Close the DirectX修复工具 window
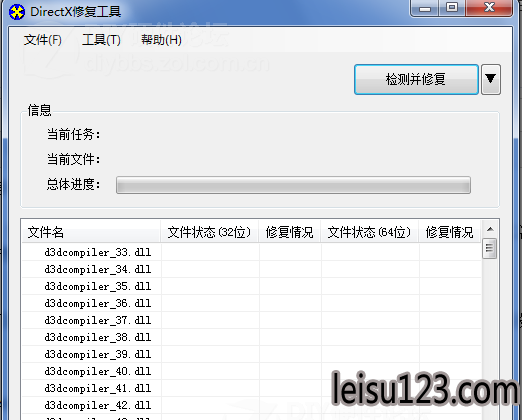 pos(489,7)
